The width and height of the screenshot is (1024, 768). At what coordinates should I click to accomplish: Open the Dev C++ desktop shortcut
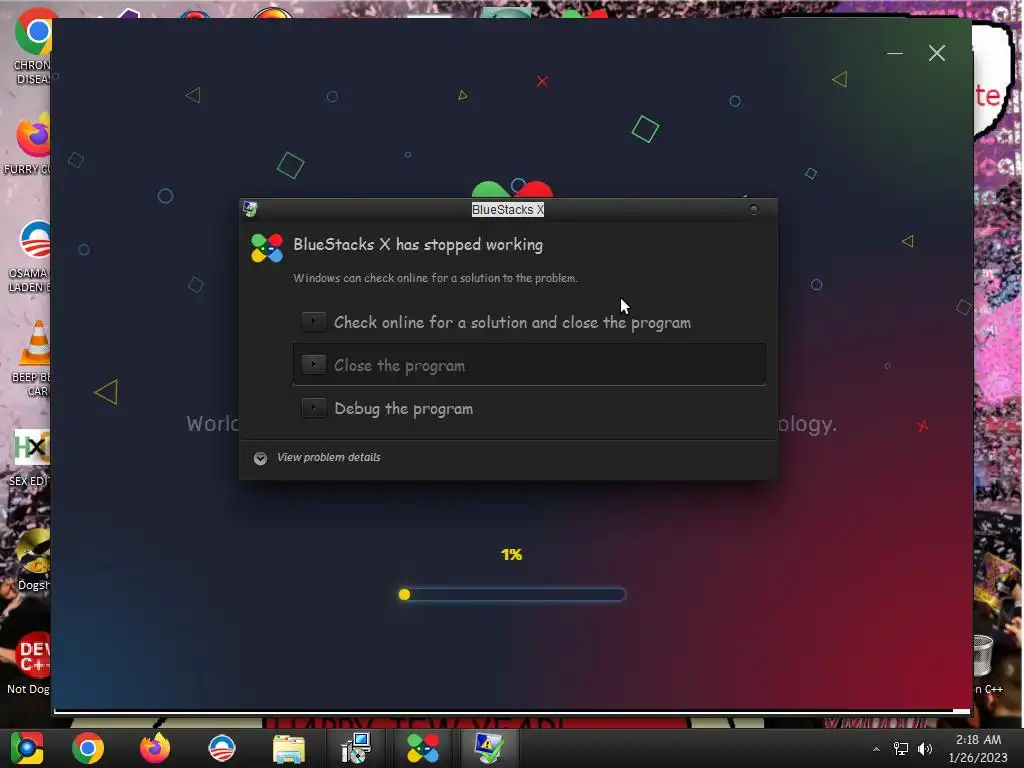29,663
